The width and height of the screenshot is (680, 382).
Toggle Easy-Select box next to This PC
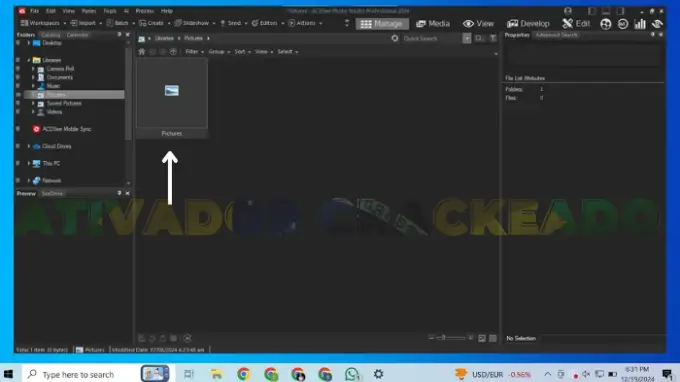tap(18, 163)
